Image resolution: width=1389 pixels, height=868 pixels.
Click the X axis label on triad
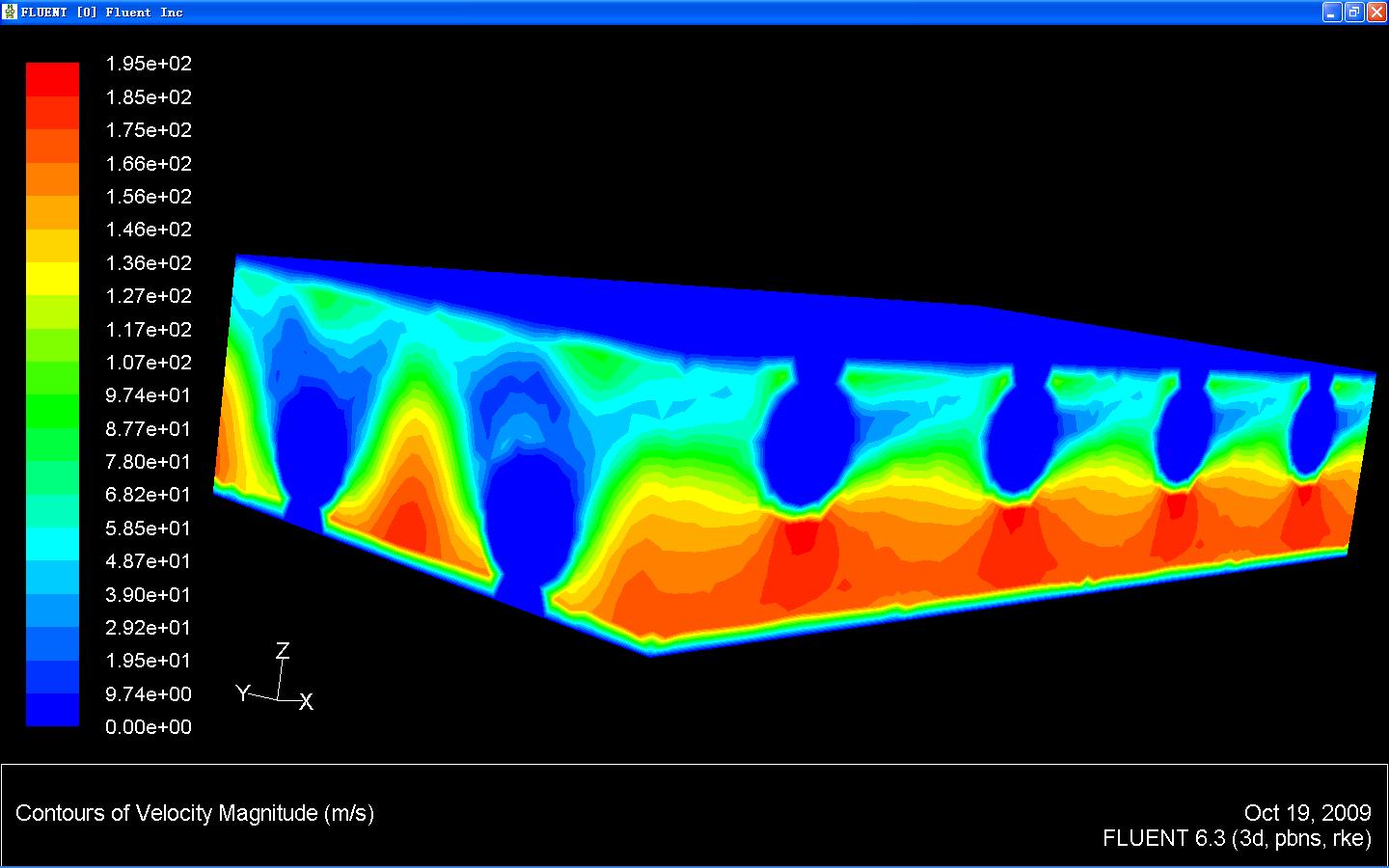[x=306, y=702]
